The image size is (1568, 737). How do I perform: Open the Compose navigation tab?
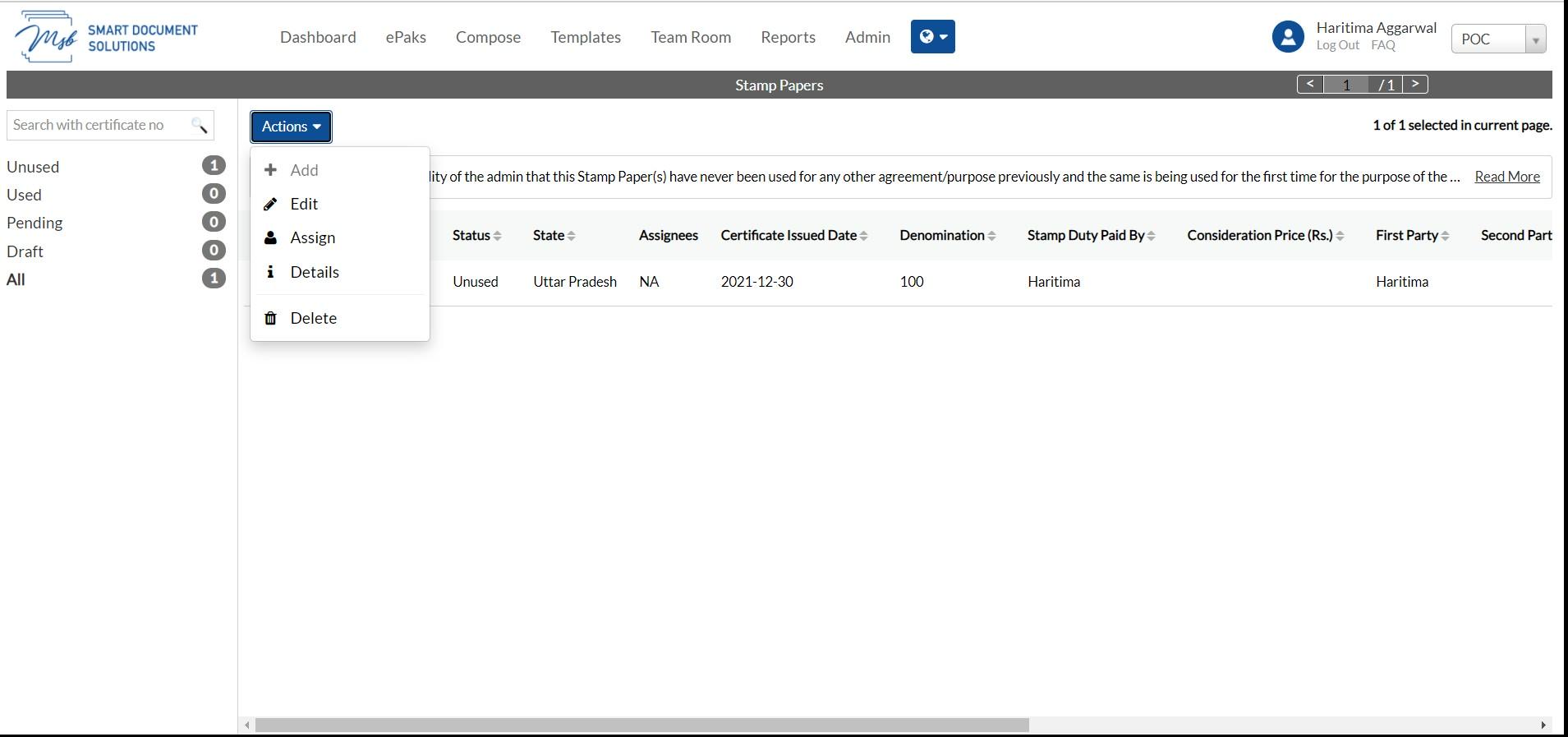[488, 37]
